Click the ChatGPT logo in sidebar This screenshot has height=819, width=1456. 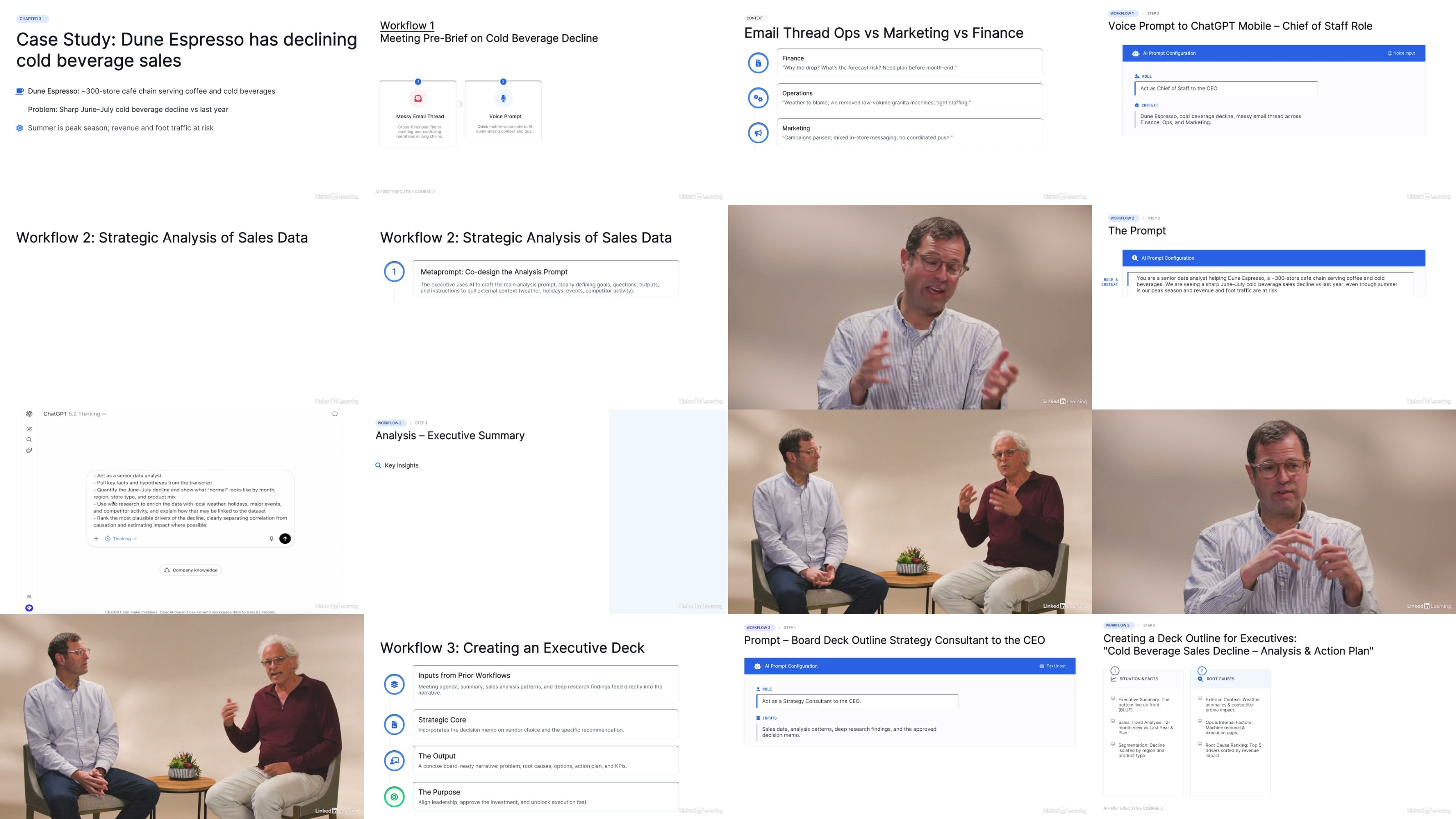click(x=30, y=414)
